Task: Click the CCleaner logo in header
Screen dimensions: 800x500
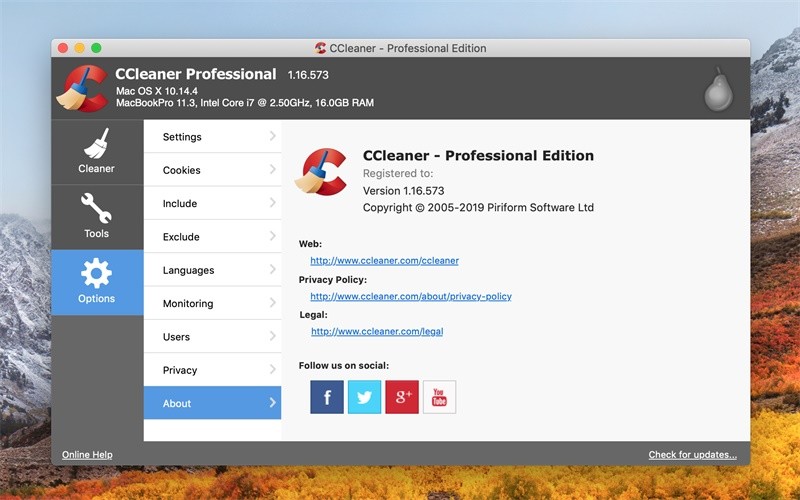Action: click(82, 88)
